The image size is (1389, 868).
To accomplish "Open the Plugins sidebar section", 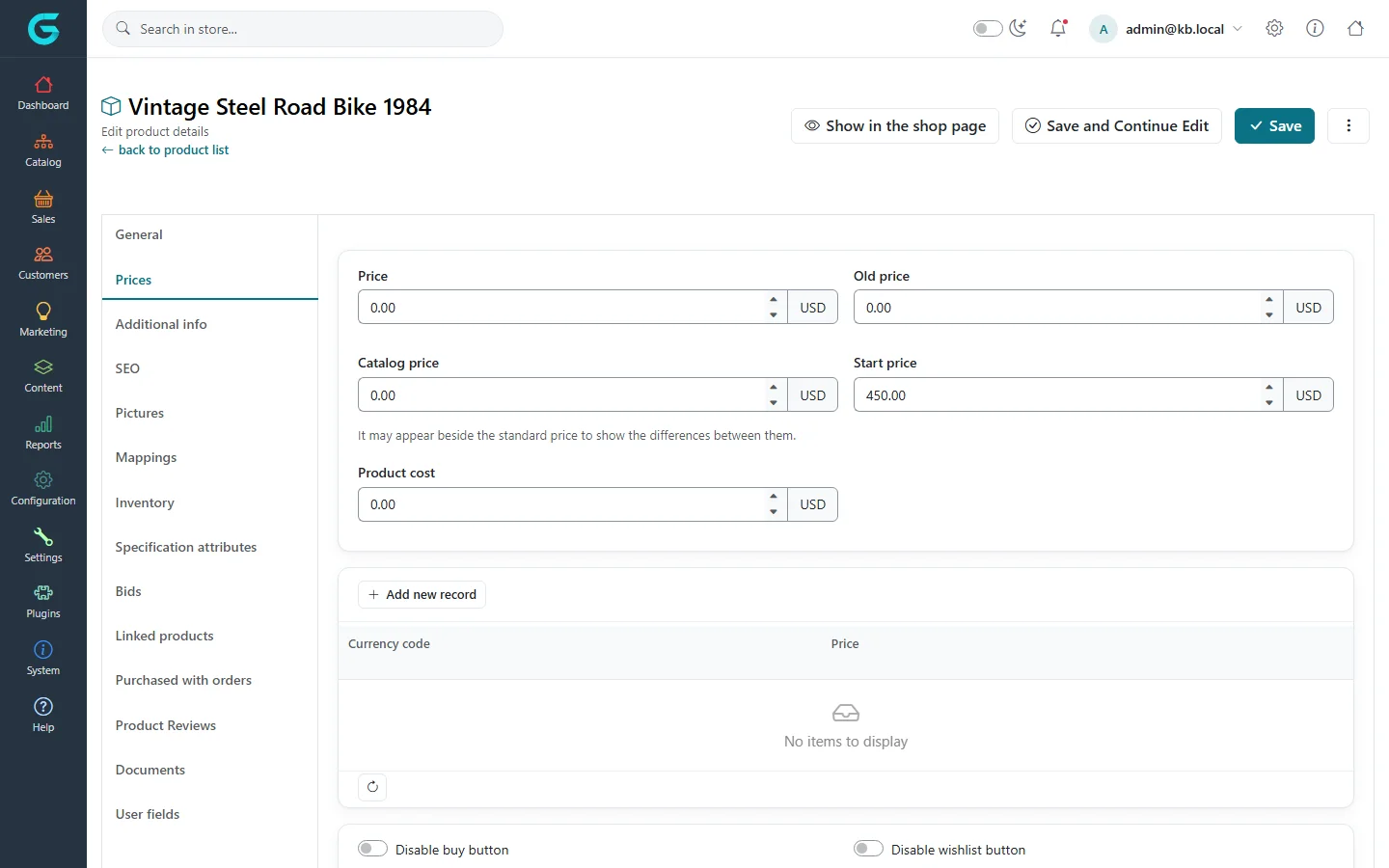I will pyautogui.click(x=43, y=602).
